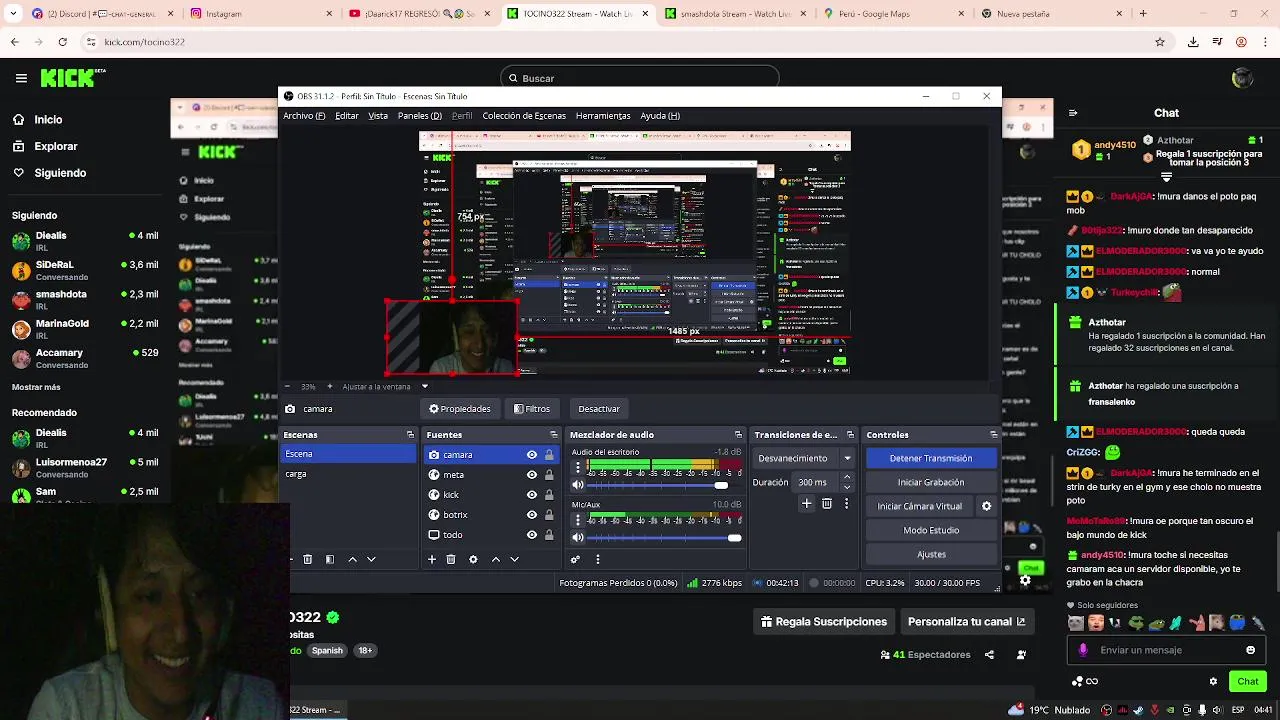This screenshot has height=720, width=1280.
Task: Open the Ajustar a la ventana zoom dropdown
Action: pos(425,386)
